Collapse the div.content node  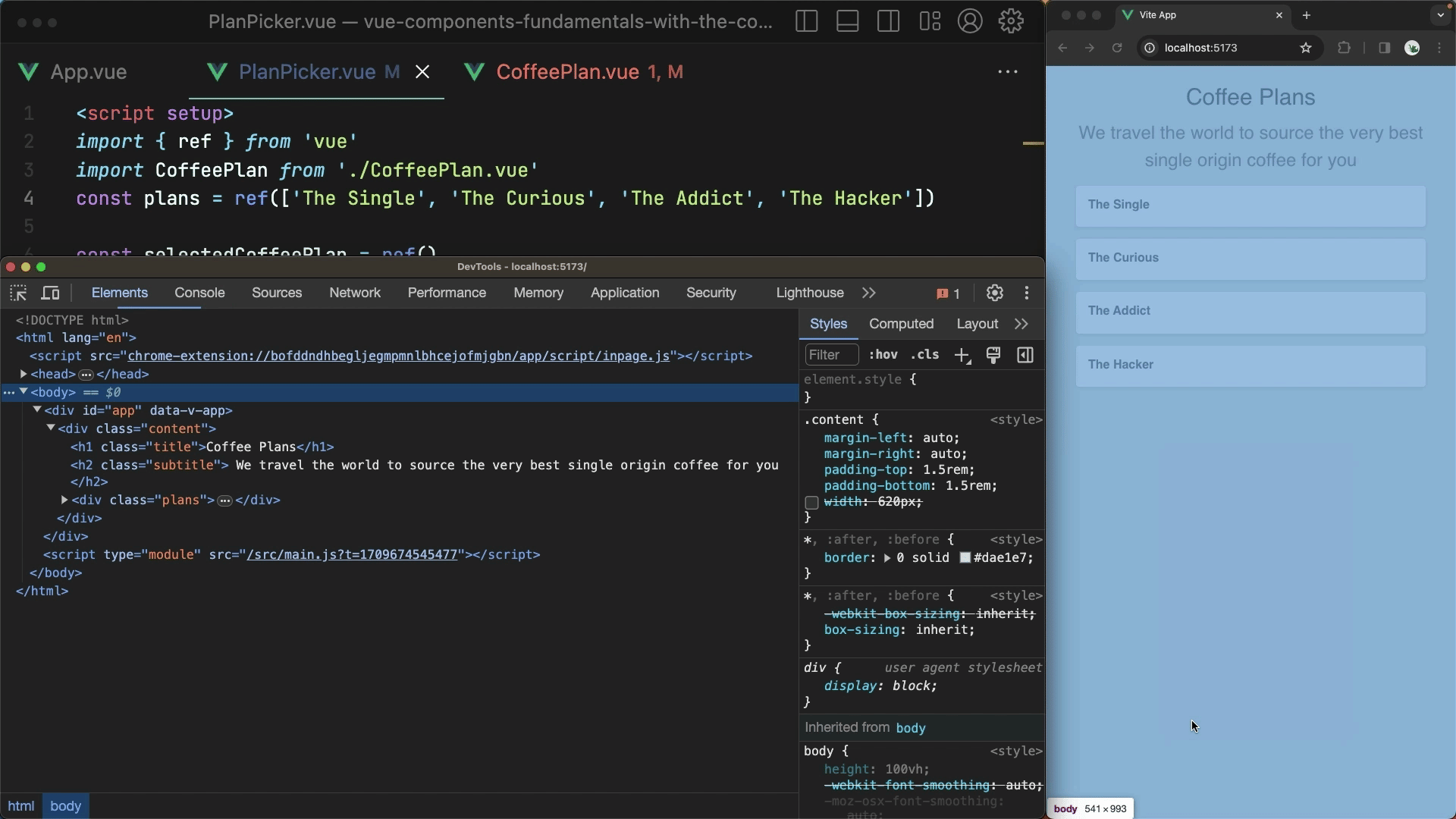(x=51, y=428)
